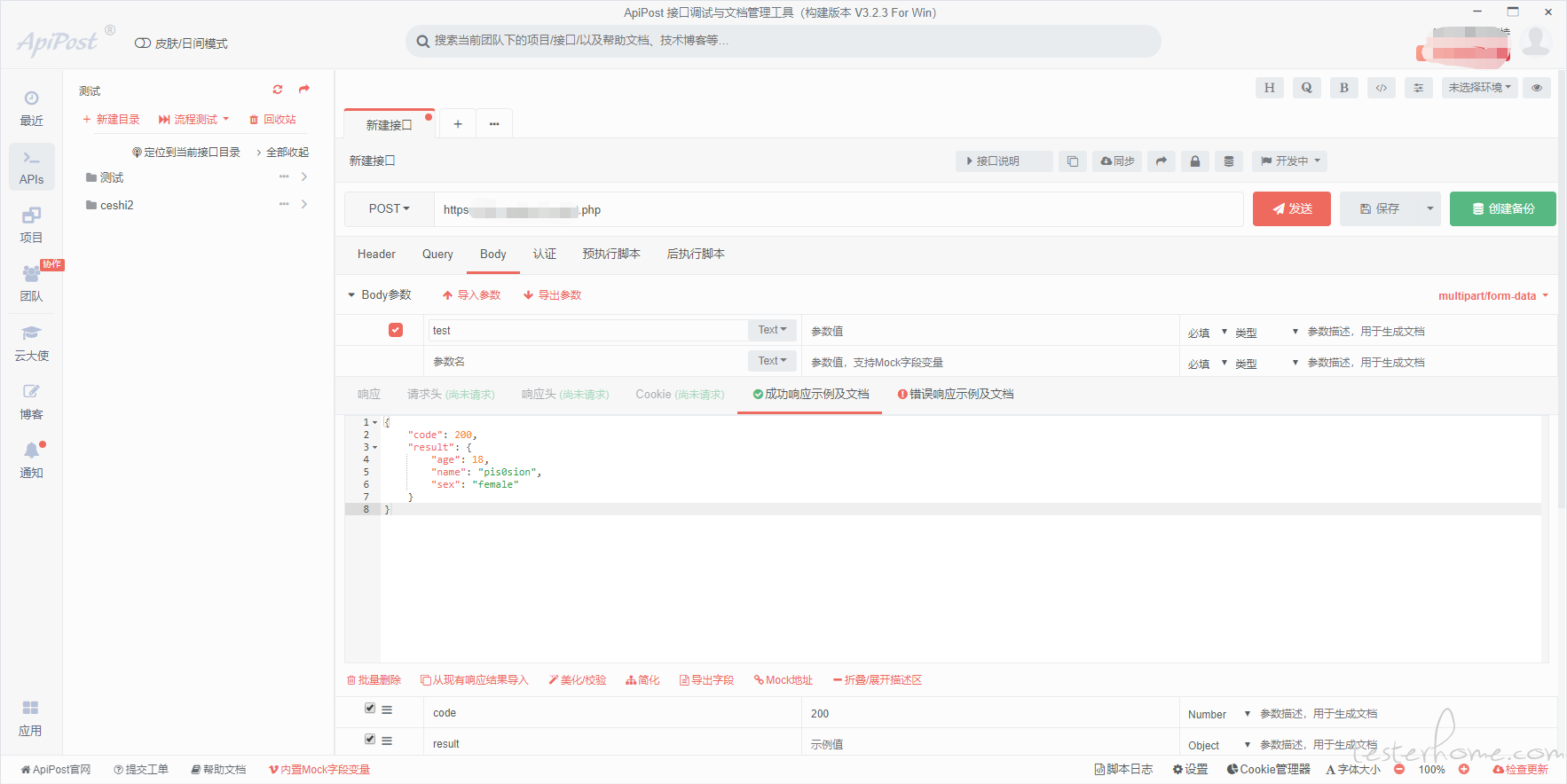Switch to the 响应 tab

[x=369, y=395]
